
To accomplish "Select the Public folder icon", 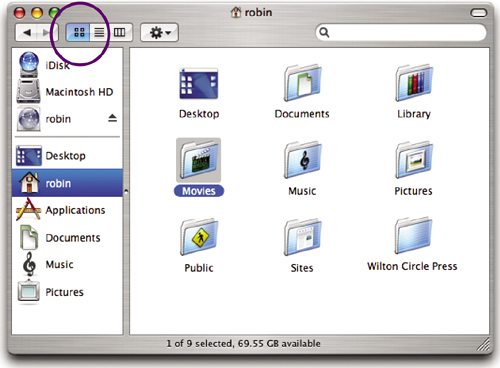I will tap(199, 237).
